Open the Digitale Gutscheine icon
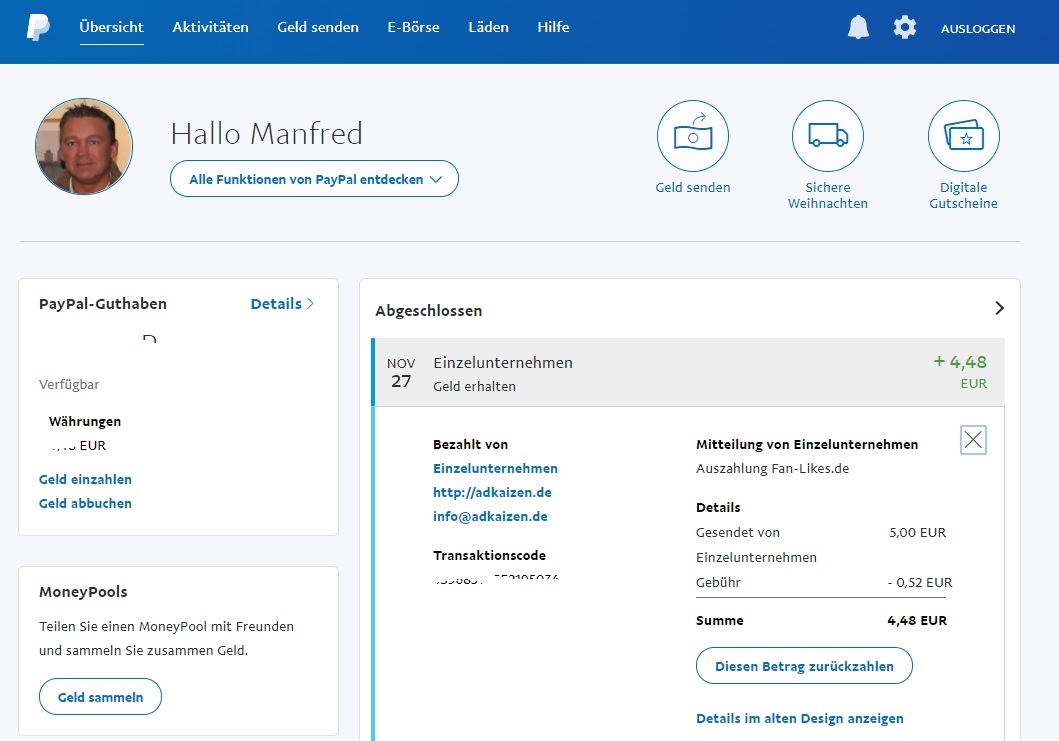Screen dimensions: 1059x741 (963, 137)
